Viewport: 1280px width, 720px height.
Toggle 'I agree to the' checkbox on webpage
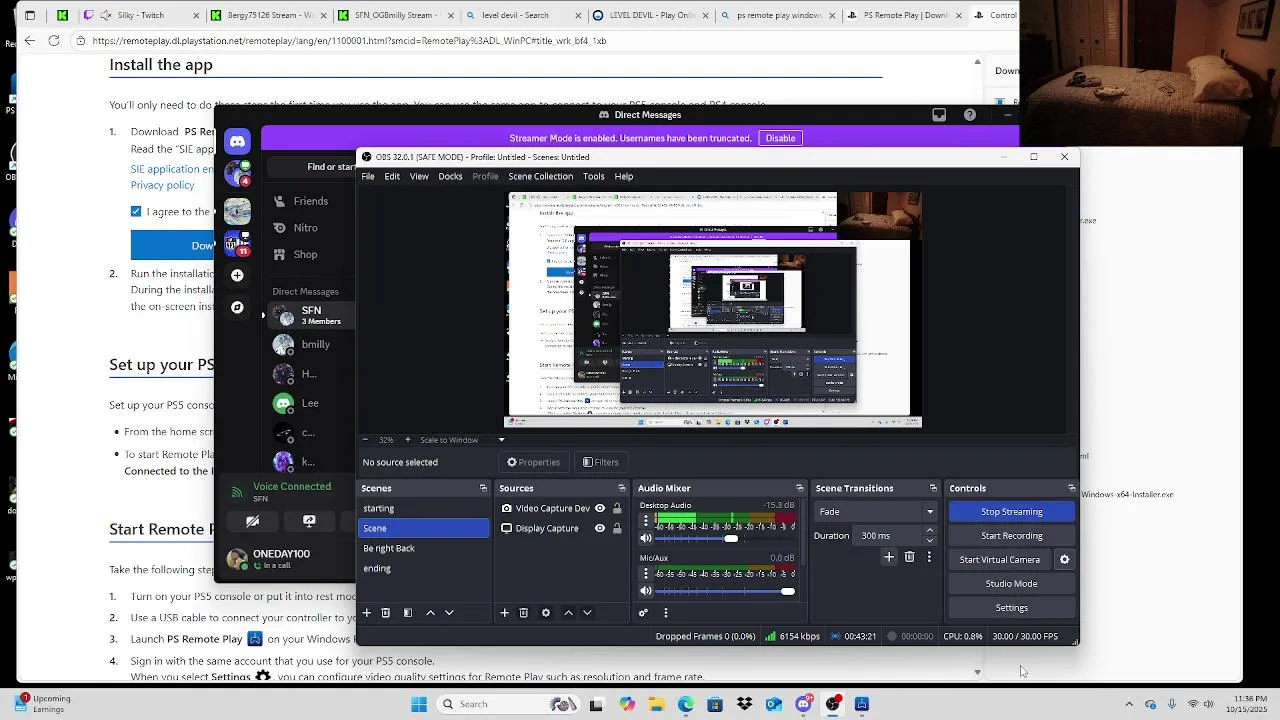coord(136,211)
